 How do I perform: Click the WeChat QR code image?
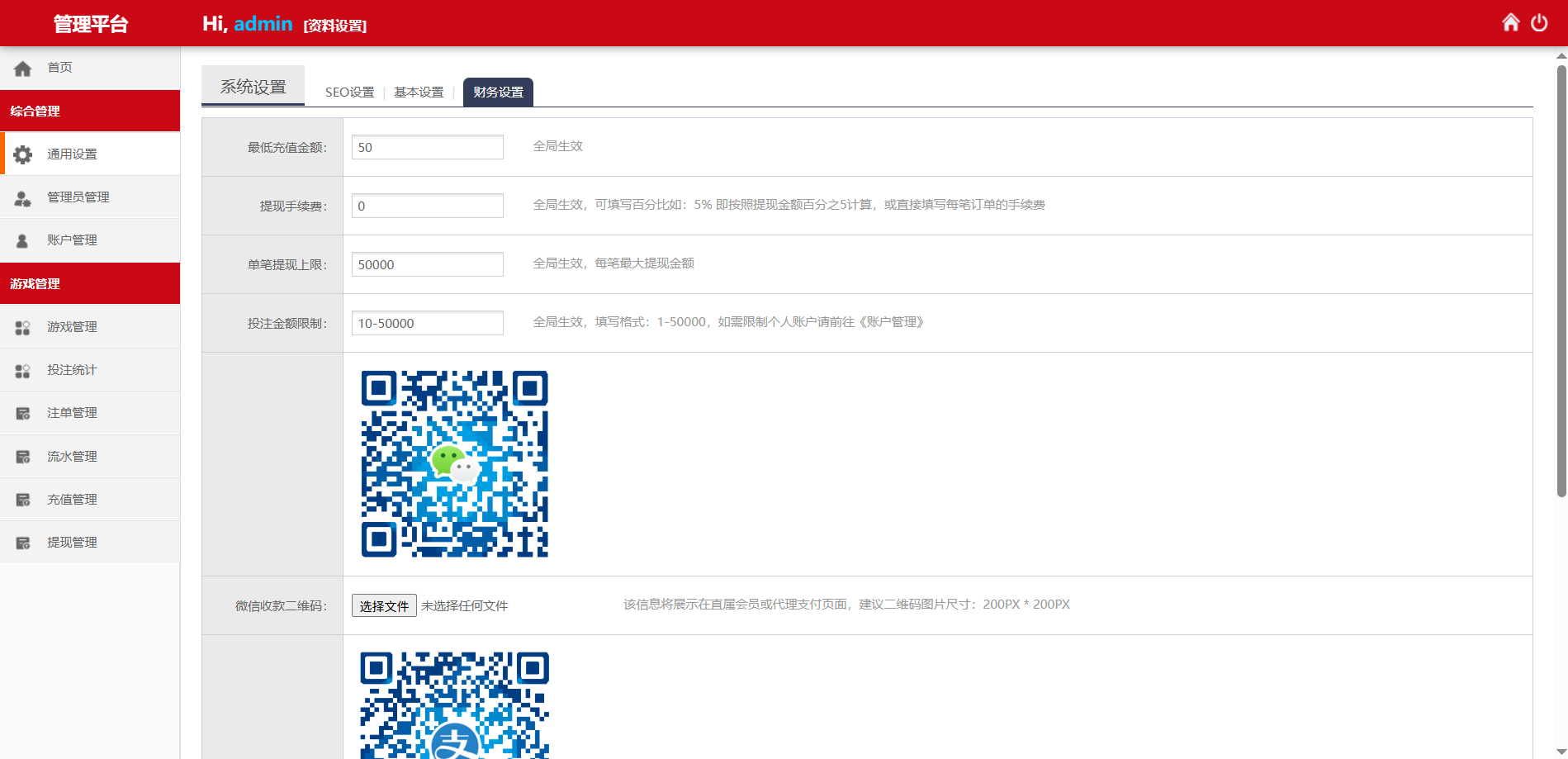(x=454, y=463)
